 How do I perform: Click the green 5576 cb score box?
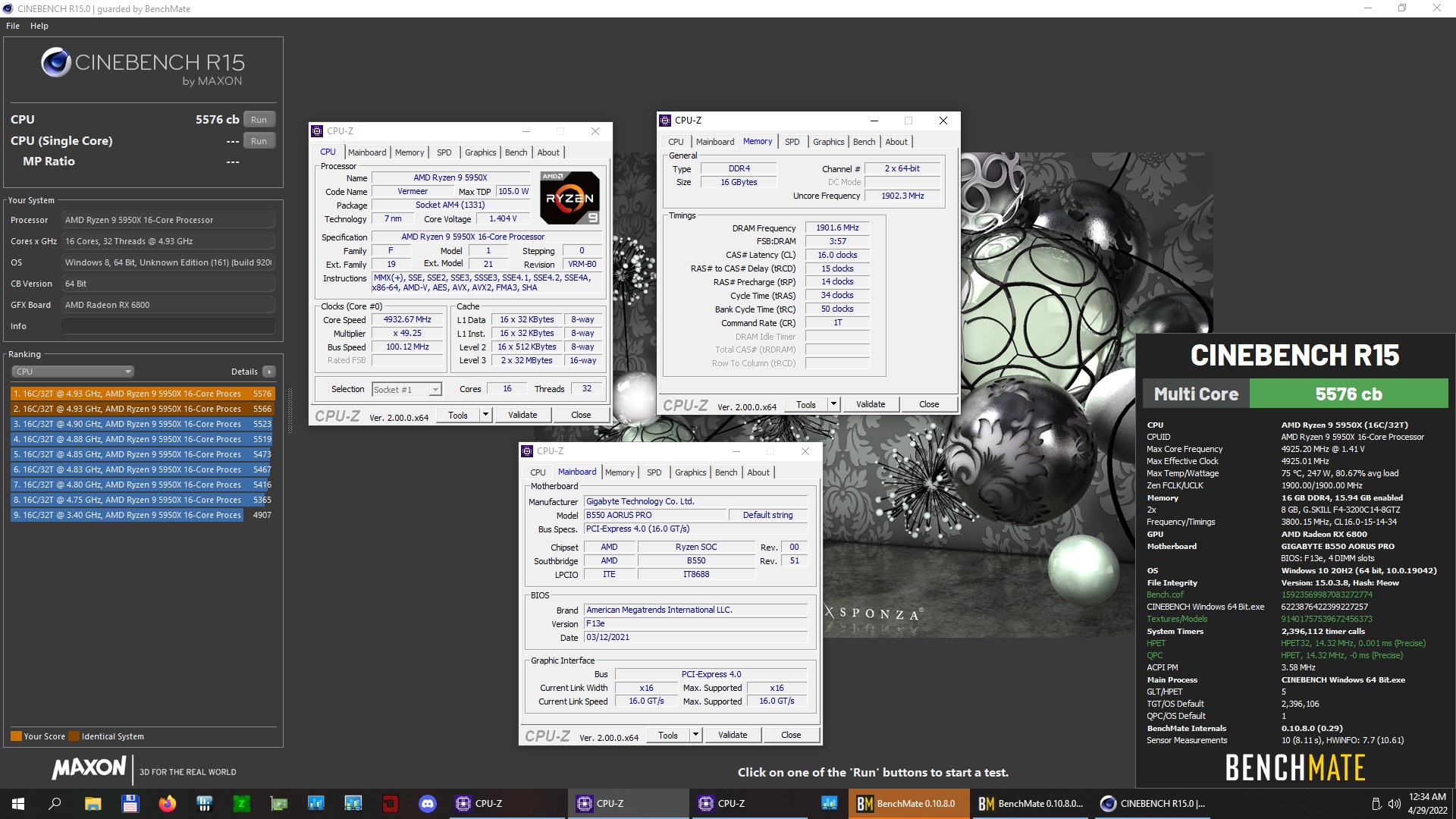point(1348,394)
